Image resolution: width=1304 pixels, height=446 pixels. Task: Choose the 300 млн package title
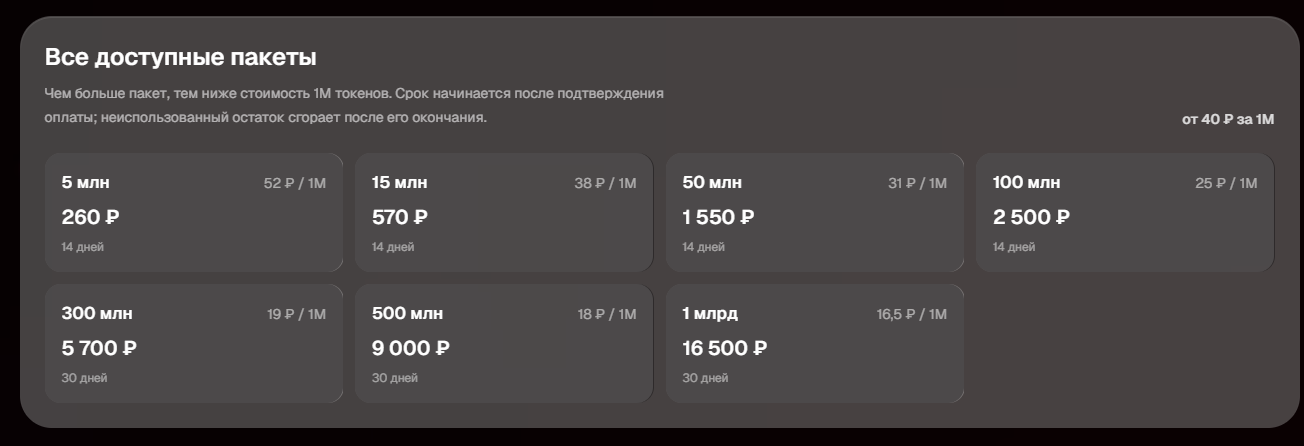point(97,314)
